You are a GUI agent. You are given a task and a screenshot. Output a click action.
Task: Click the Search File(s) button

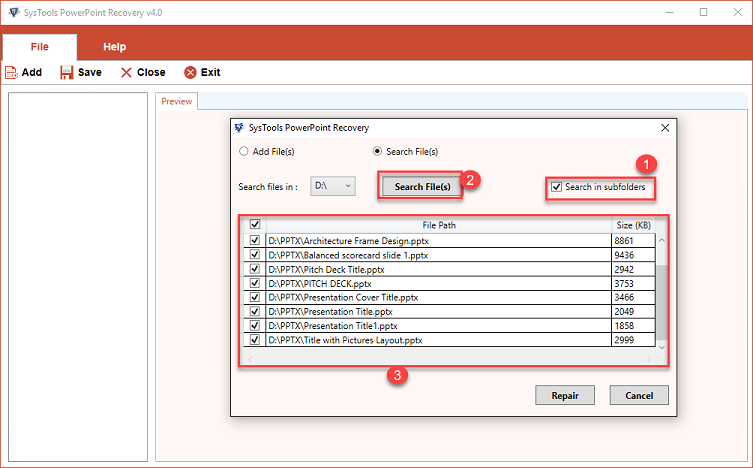[422, 186]
